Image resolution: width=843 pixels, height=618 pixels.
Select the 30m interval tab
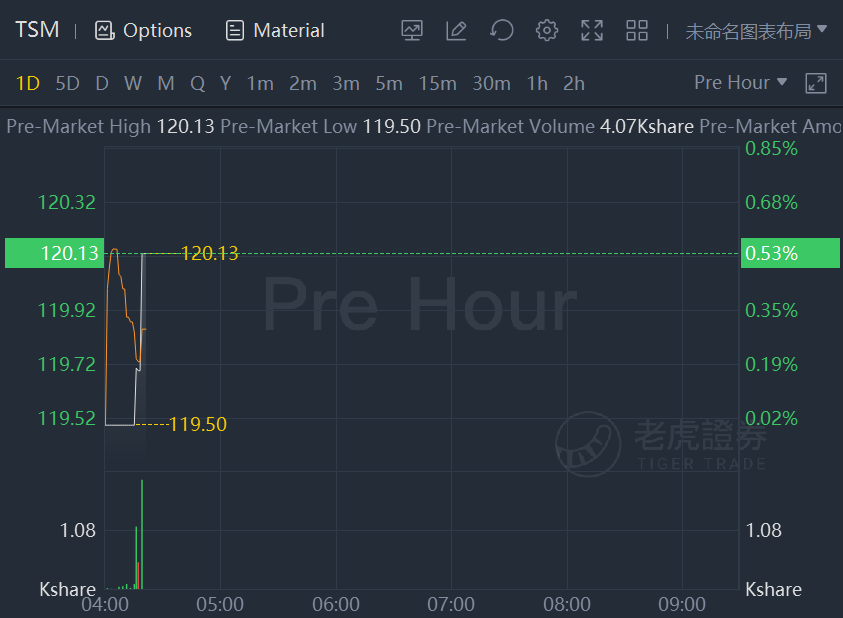click(491, 83)
